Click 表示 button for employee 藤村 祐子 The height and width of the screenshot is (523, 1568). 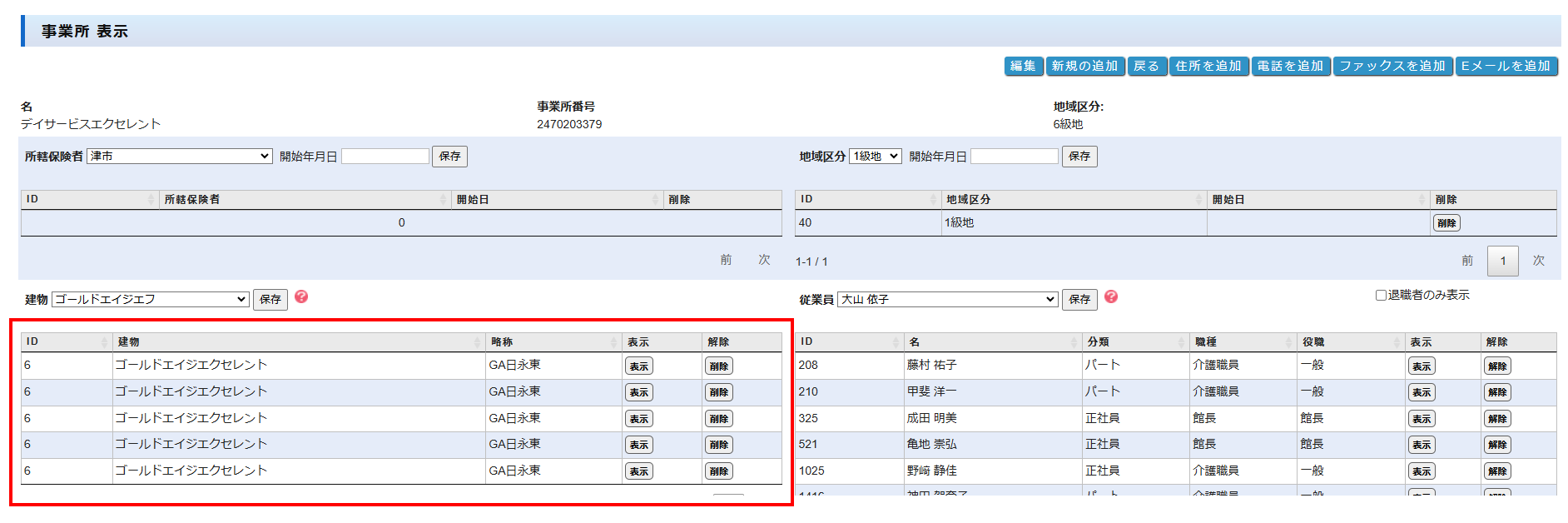click(1422, 366)
